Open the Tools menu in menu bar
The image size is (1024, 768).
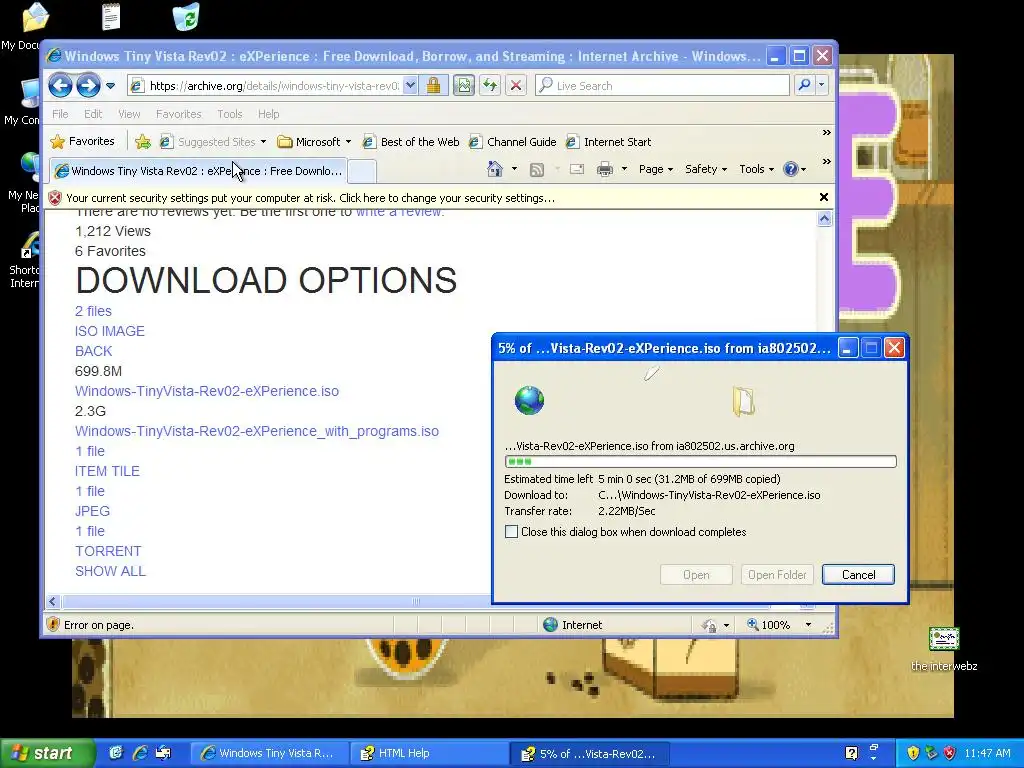click(230, 114)
